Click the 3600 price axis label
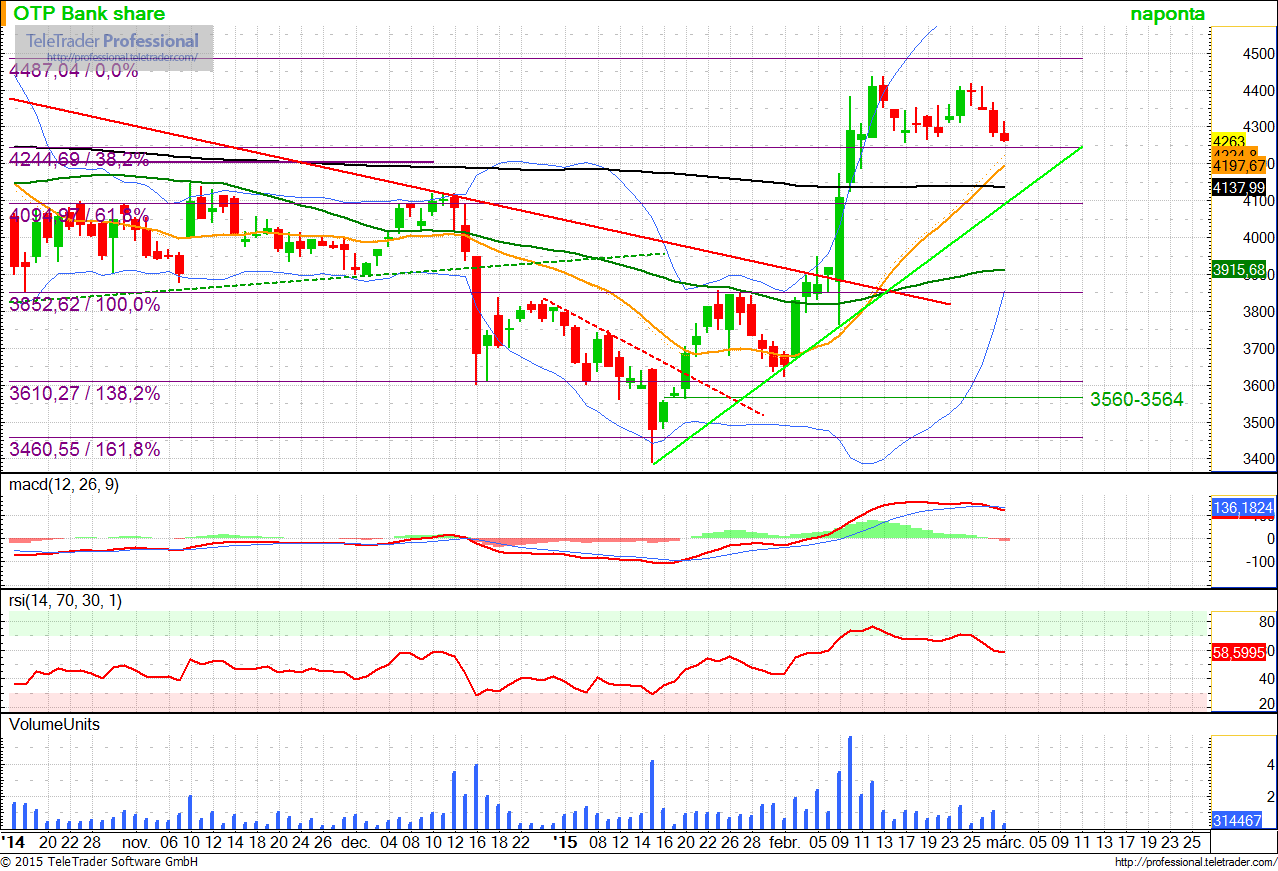 pos(1258,386)
